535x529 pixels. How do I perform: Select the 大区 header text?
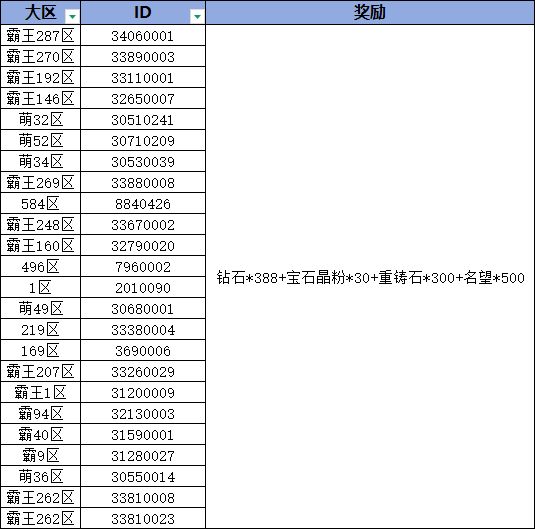pos(41,13)
